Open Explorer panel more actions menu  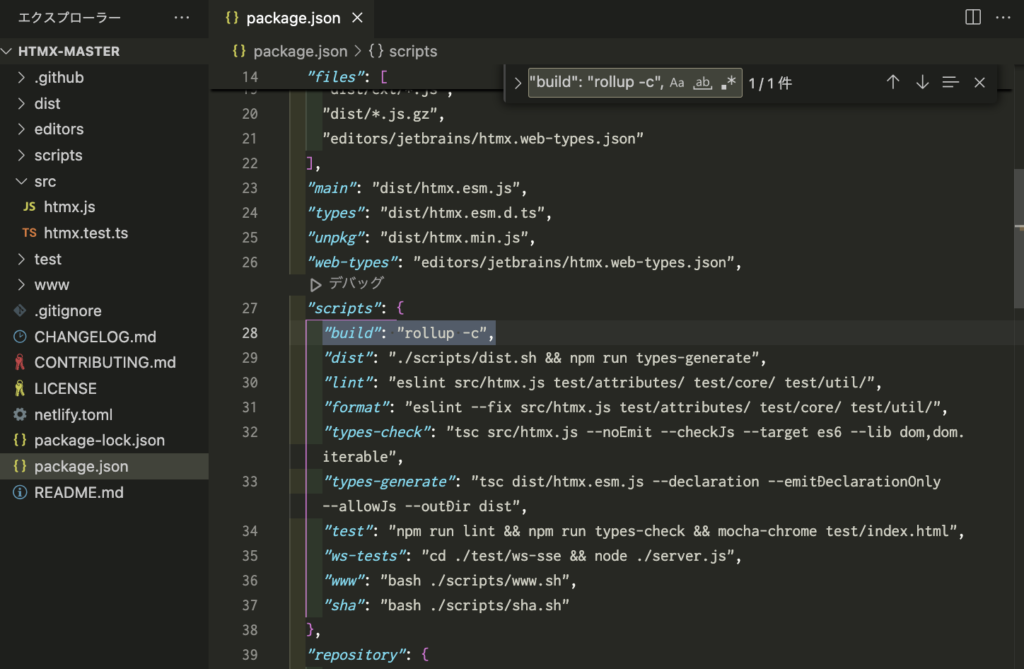[x=181, y=18]
